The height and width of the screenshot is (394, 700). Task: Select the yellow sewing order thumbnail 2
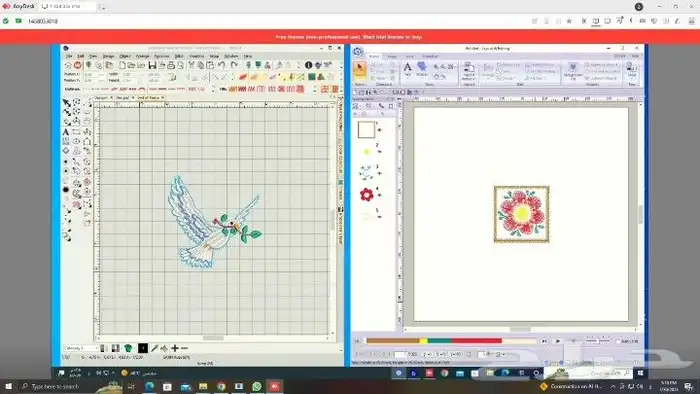(367, 152)
